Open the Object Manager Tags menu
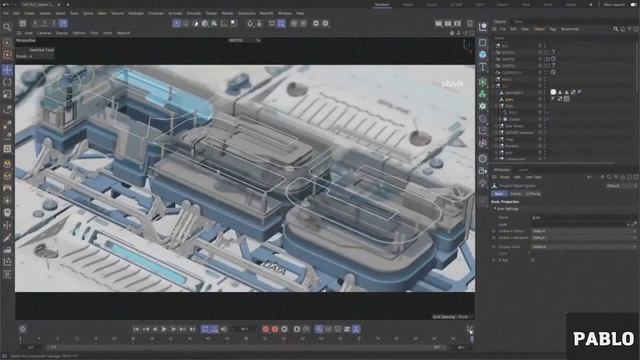Viewport: 640px width, 360px height. (553, 29)
